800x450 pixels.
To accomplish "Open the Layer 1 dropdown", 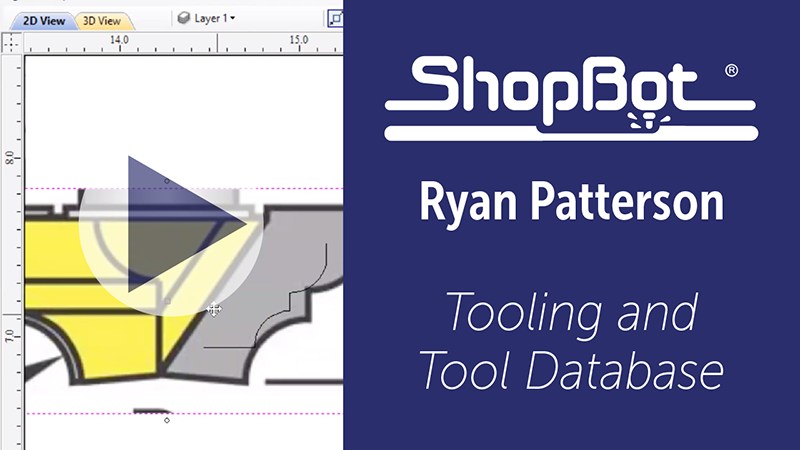I will [x=215, y=18].
